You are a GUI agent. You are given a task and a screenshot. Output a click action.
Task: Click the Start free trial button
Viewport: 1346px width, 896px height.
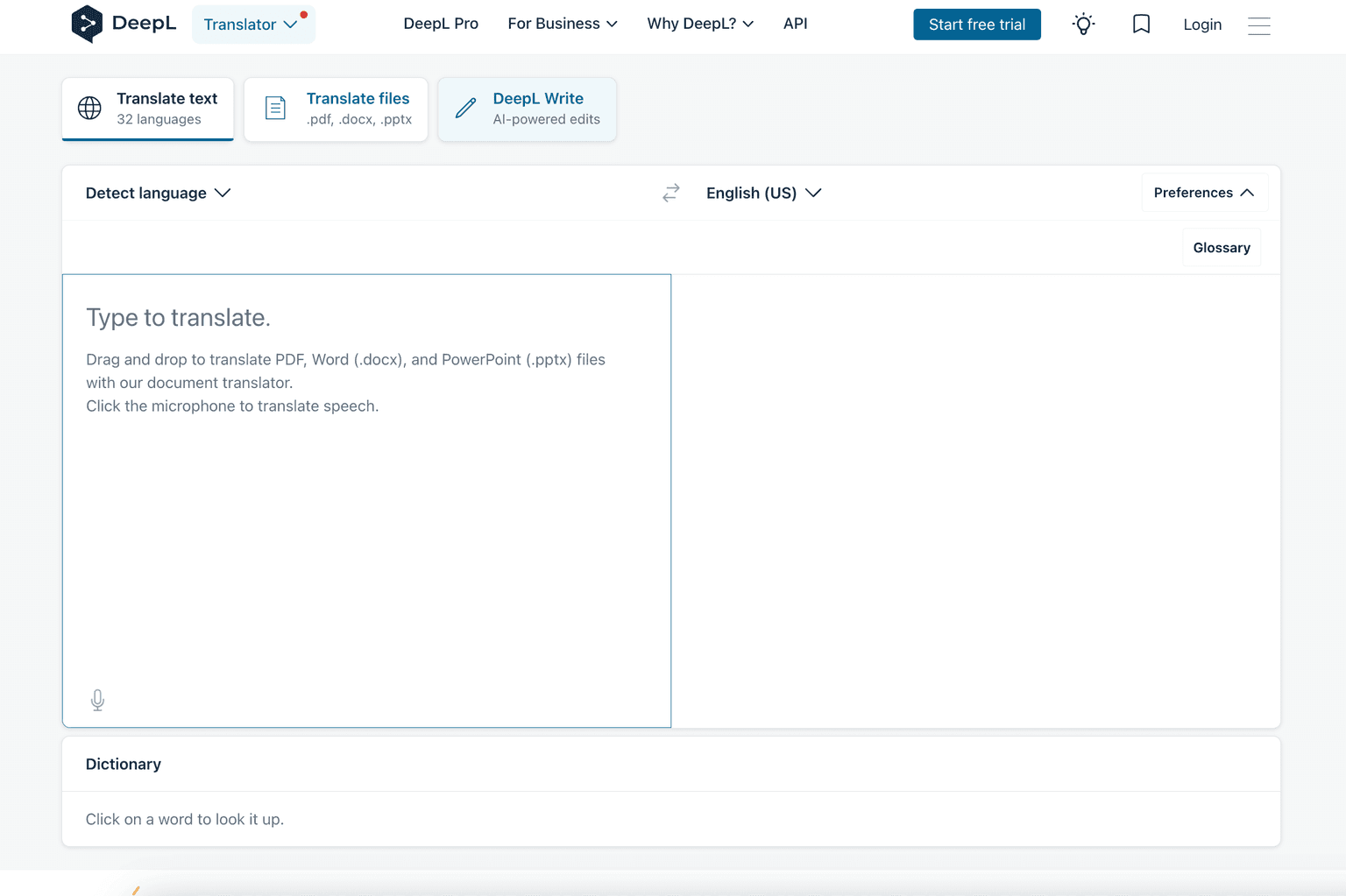pyautogui.click(x=977, y=25)
